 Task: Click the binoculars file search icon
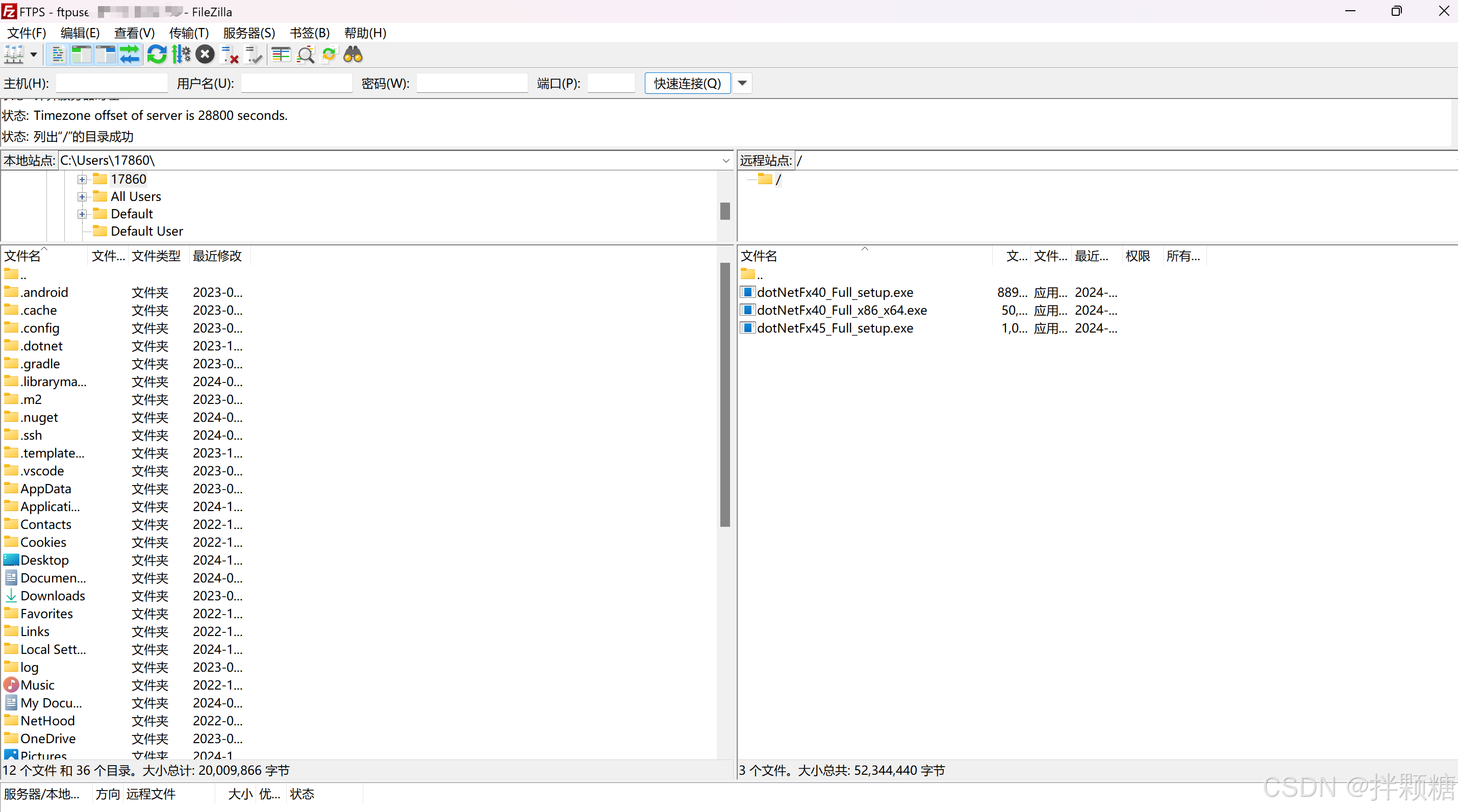click(x=353, y=55)
